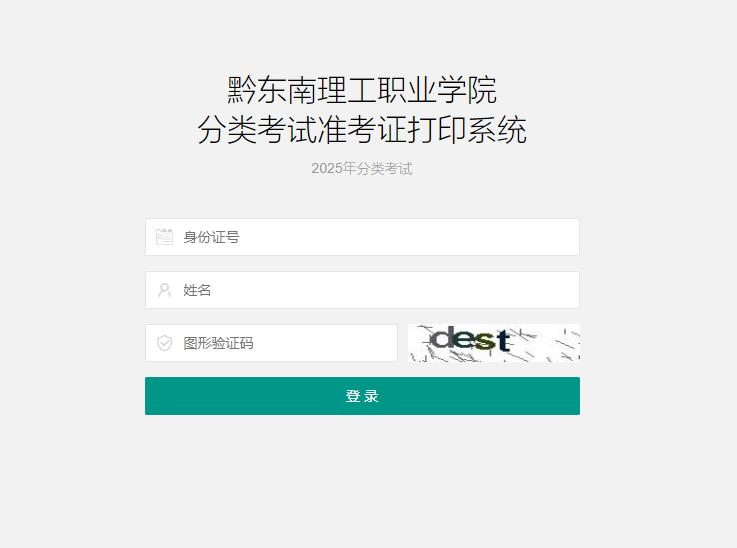Click the 分类考试准考证打印系统 heading line
Image resolution: width=737 pixels, height=548 pixels.
click(362, 129)
